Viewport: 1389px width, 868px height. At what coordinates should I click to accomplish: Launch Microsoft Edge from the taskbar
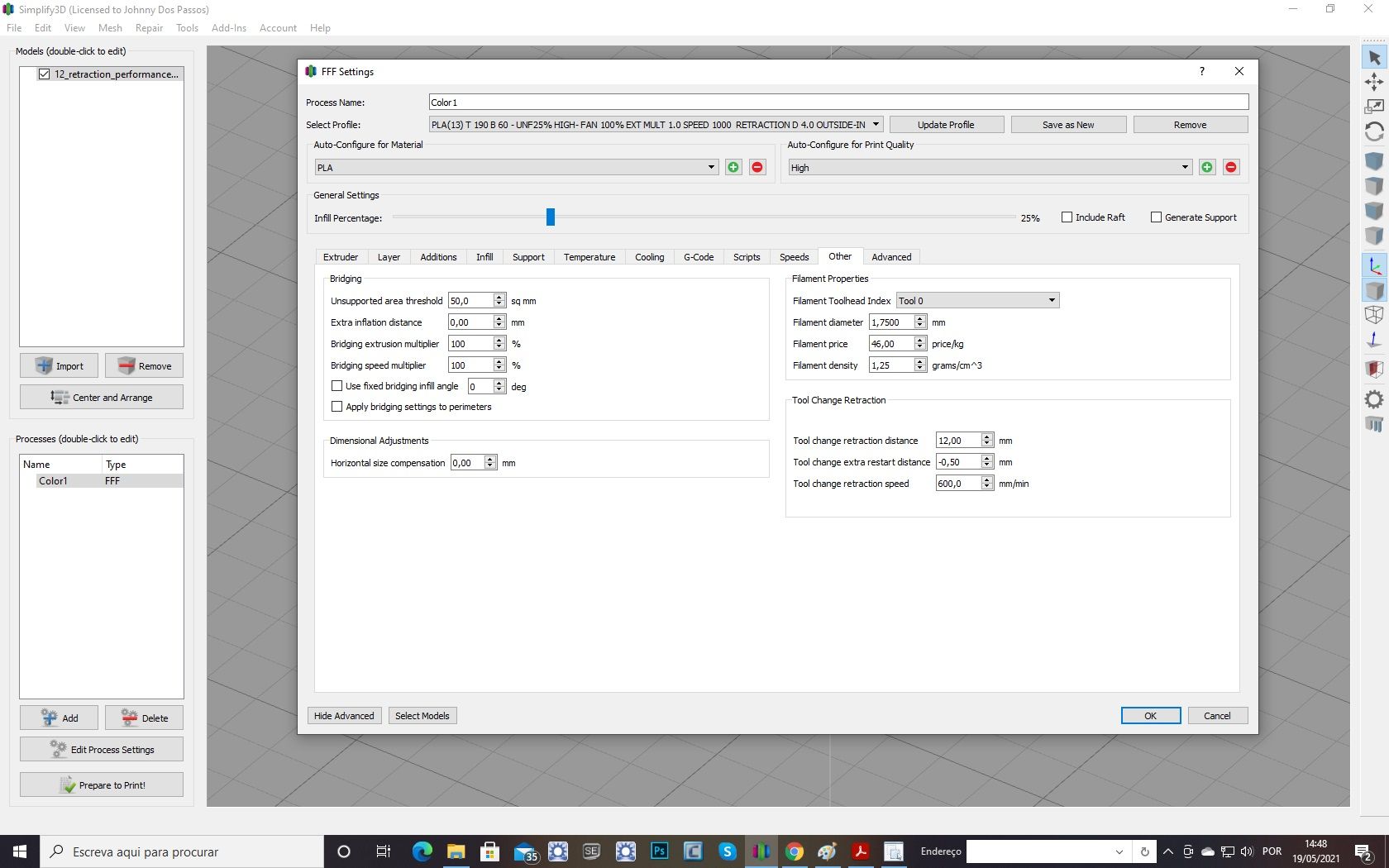point(422,851)
